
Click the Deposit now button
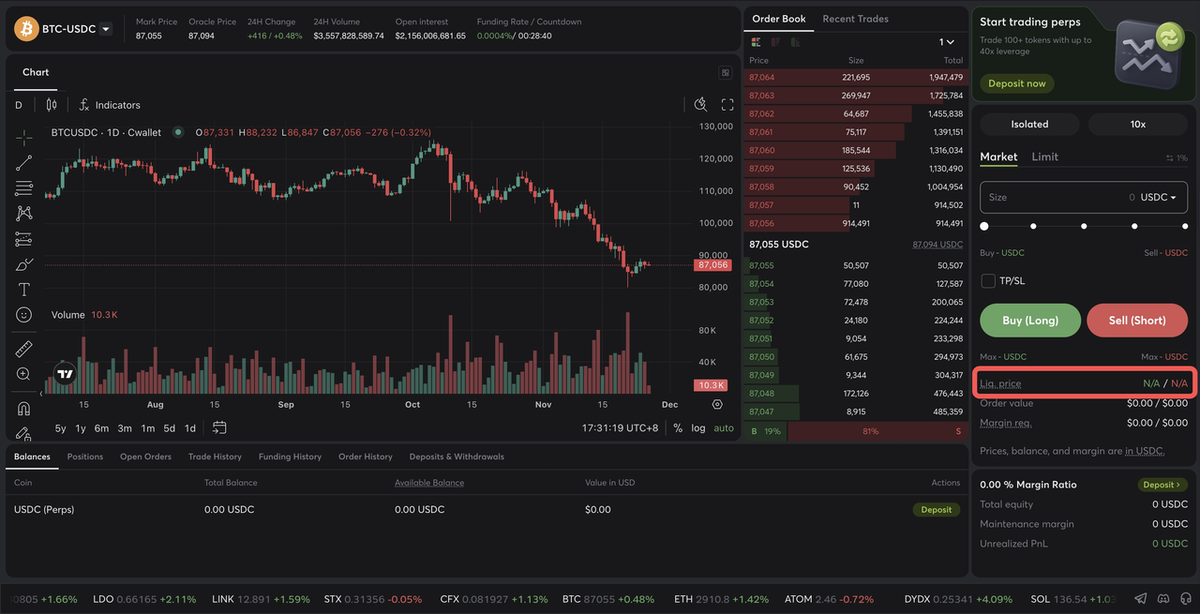pos(1017,84)
